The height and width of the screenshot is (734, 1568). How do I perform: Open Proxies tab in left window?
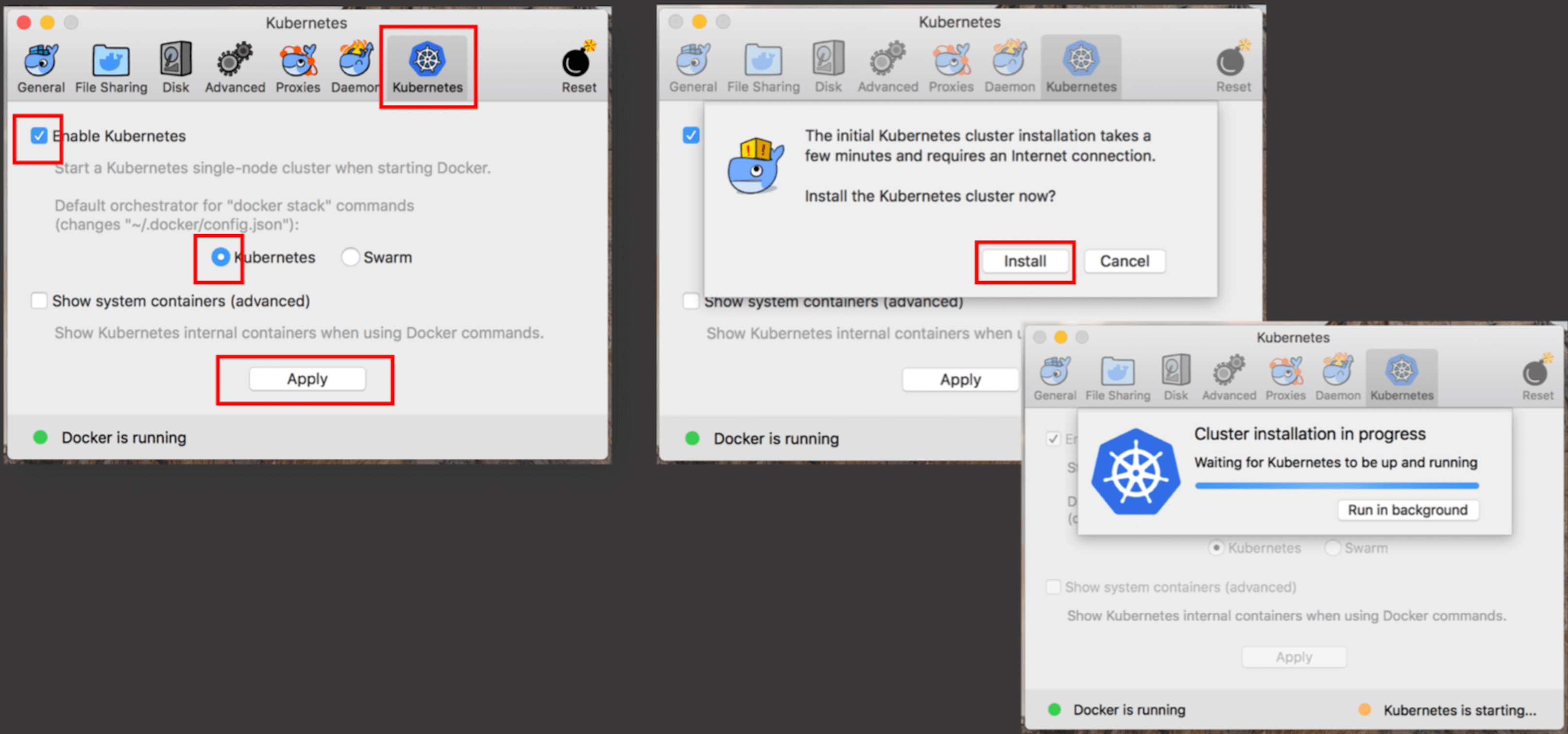point(298,67)
